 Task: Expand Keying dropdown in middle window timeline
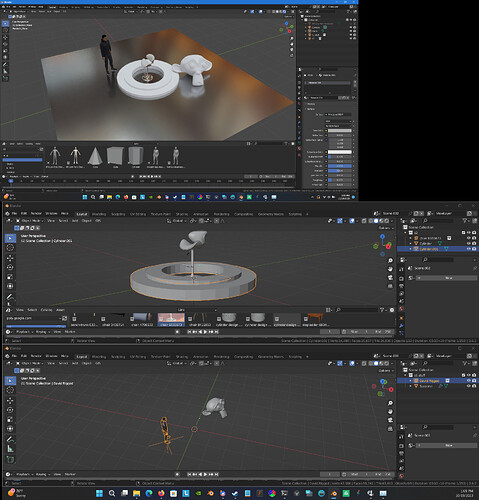42,332
